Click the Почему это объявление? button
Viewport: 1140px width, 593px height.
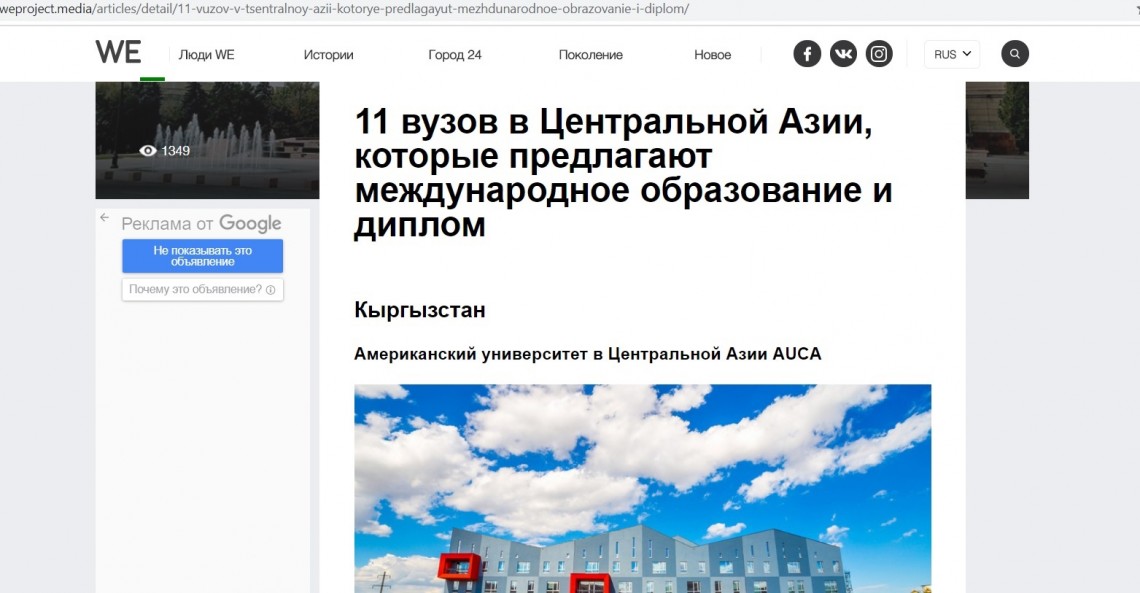pos(203,290)
